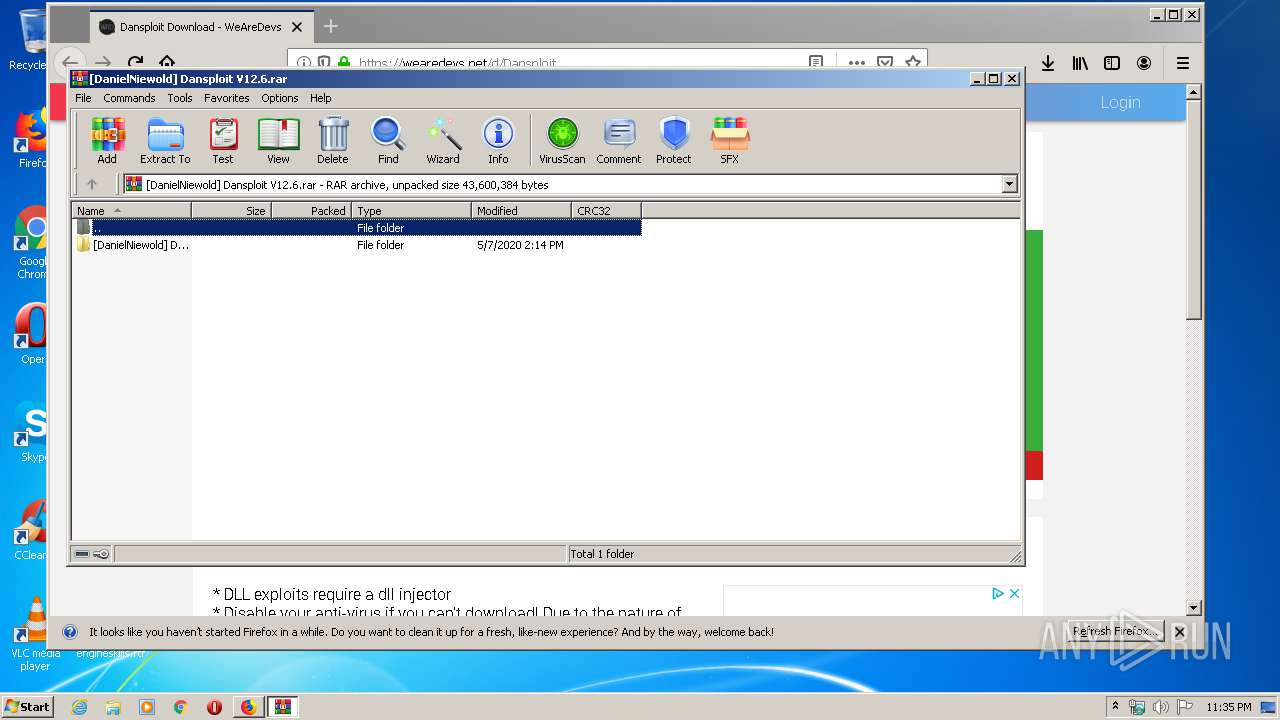Close the Dansploit Download tab
This screenshot has height=720, width=1280.
coord(297,27)
